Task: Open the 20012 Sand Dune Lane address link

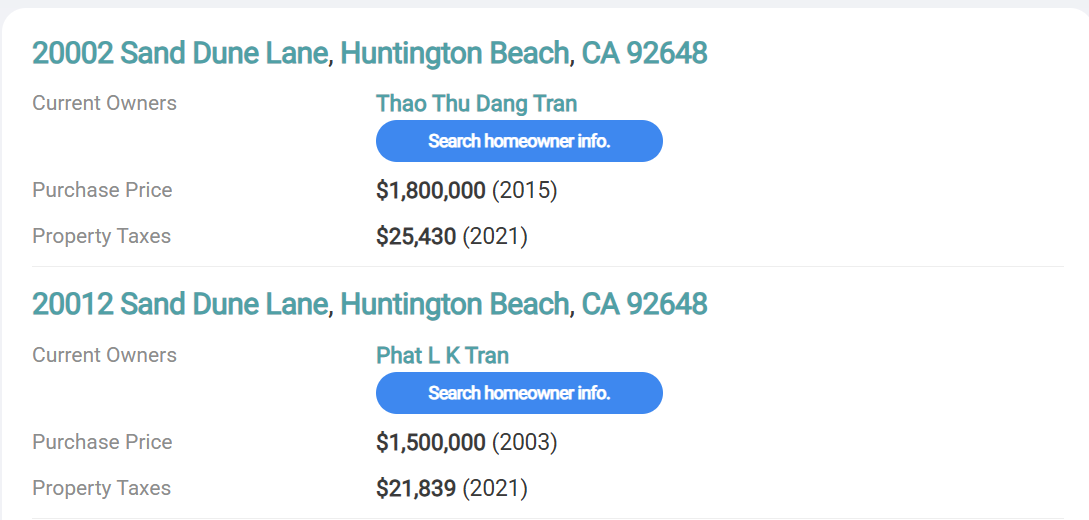Action: [x=180, y=304]
